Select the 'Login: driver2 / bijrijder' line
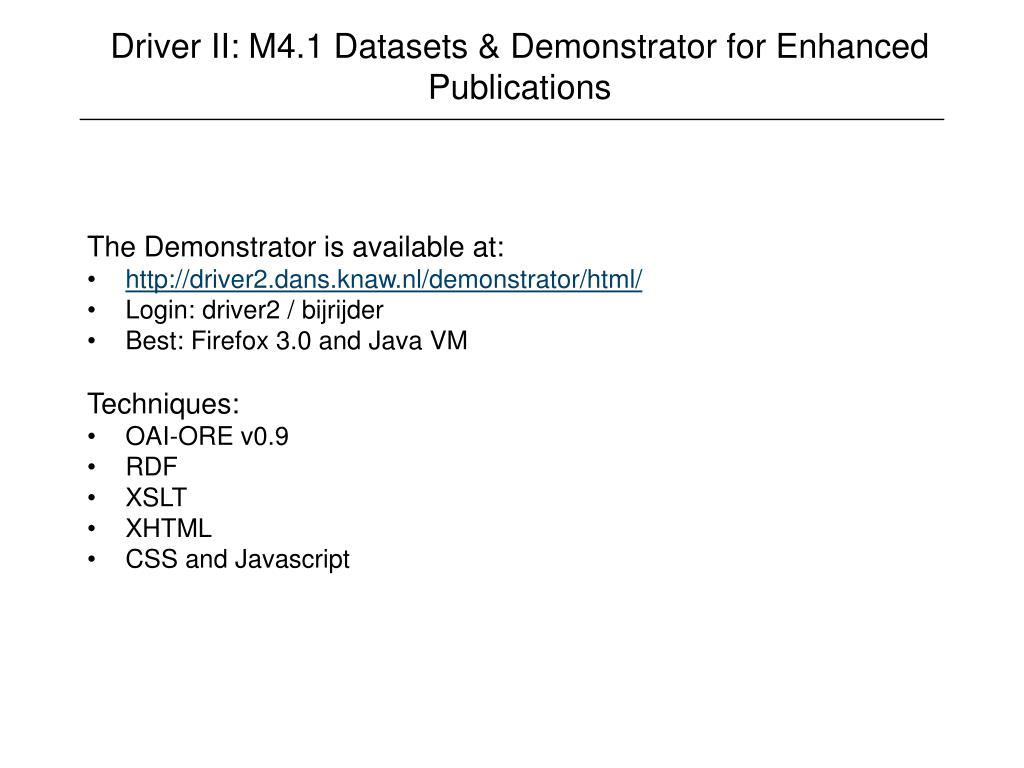This screenshot has height=768, width=1024. pyautogui.click(x=254, y=310)
